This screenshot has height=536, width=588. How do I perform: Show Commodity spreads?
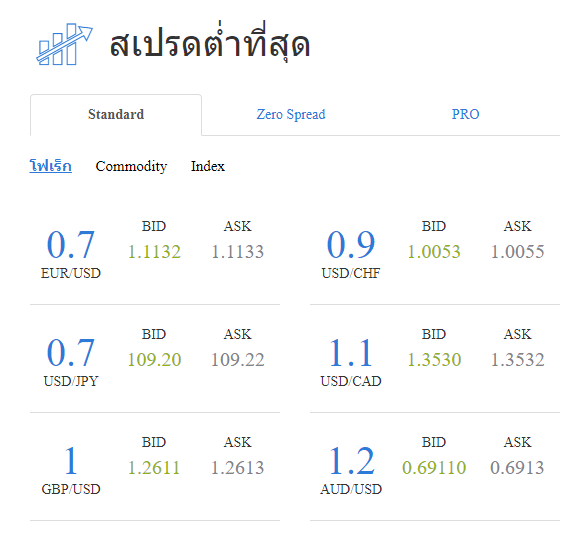(x=131, y=166)
